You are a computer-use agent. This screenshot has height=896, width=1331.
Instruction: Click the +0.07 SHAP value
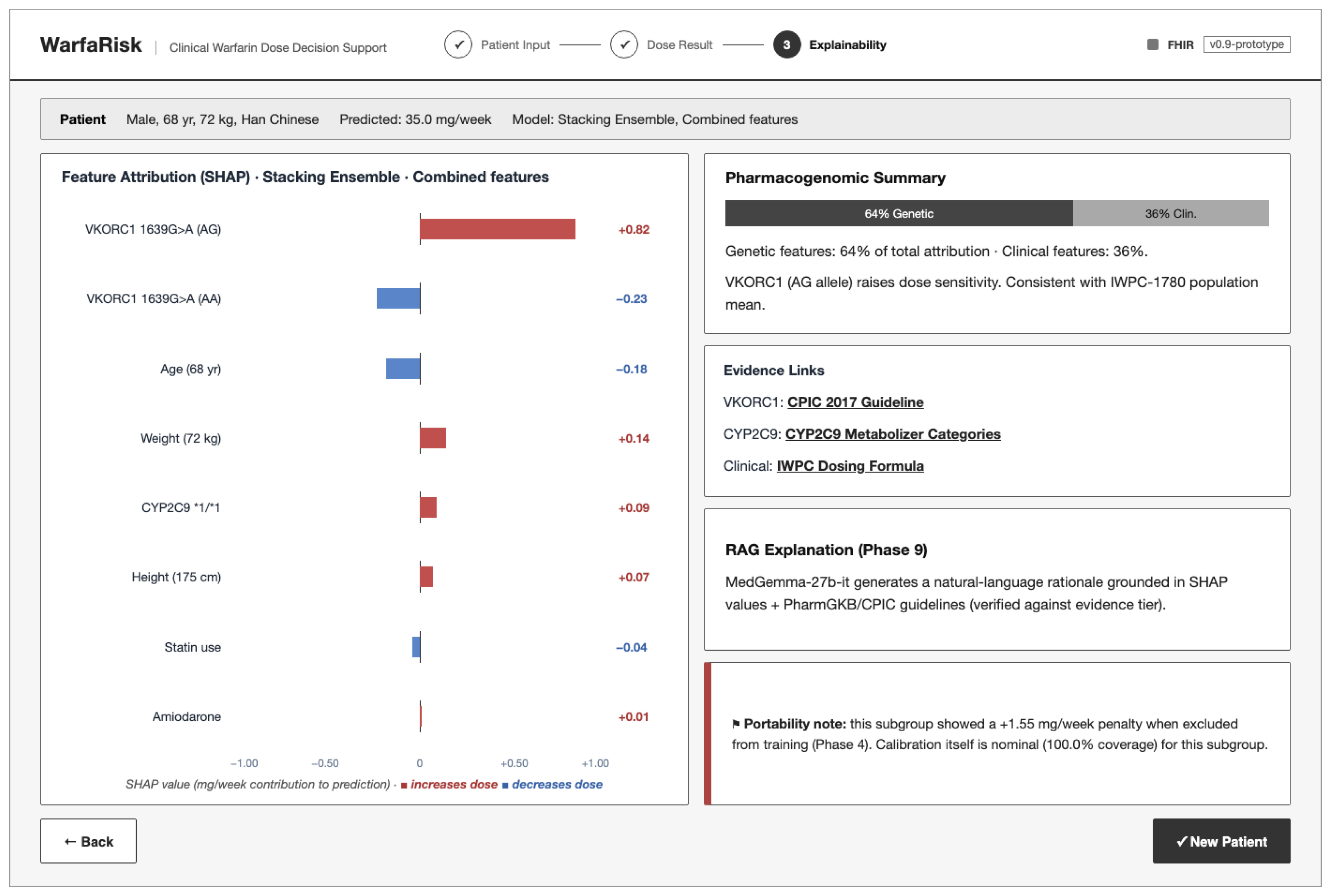(x=634, y=577)
